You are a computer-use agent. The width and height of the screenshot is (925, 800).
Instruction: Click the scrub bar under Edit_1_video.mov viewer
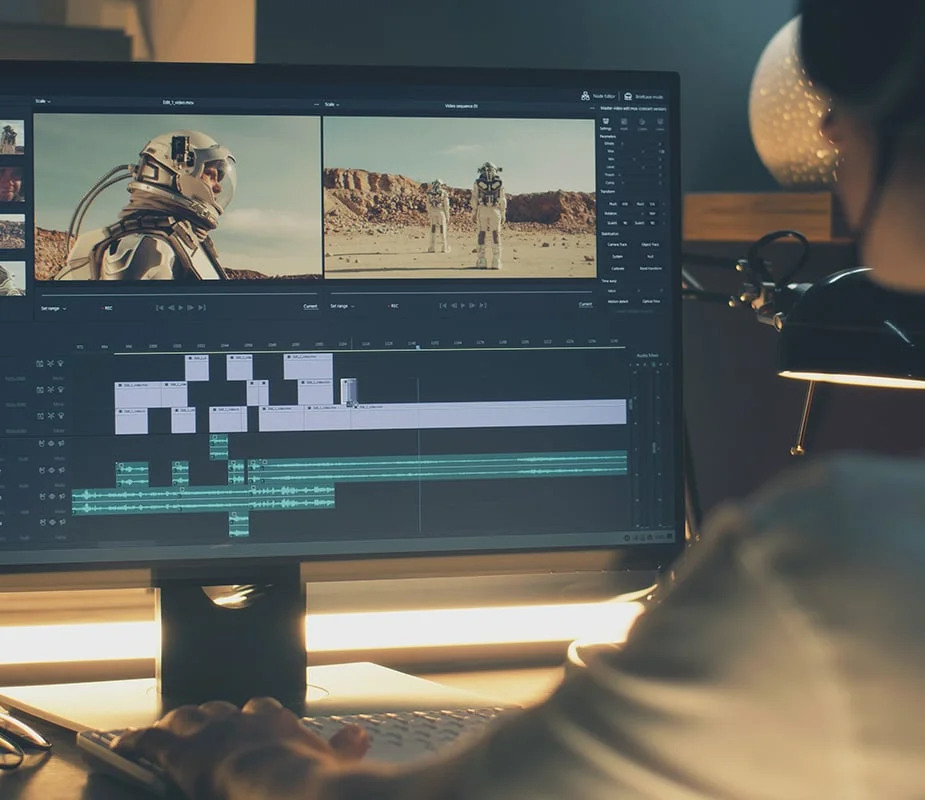tap(179, 294)
